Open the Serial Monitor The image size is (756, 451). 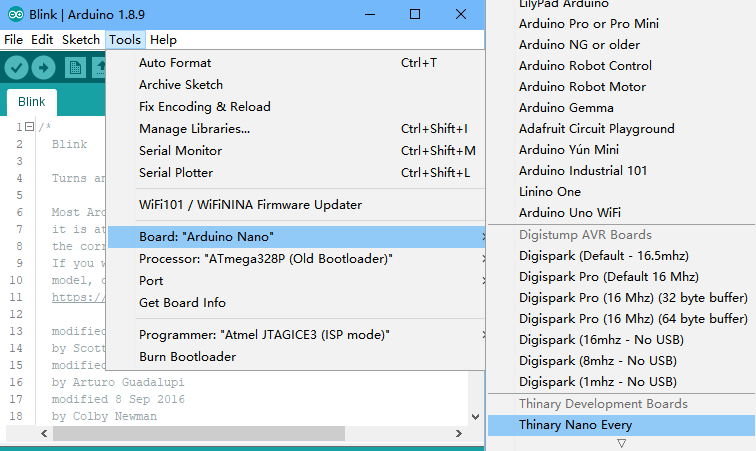(x=296, y=150)
